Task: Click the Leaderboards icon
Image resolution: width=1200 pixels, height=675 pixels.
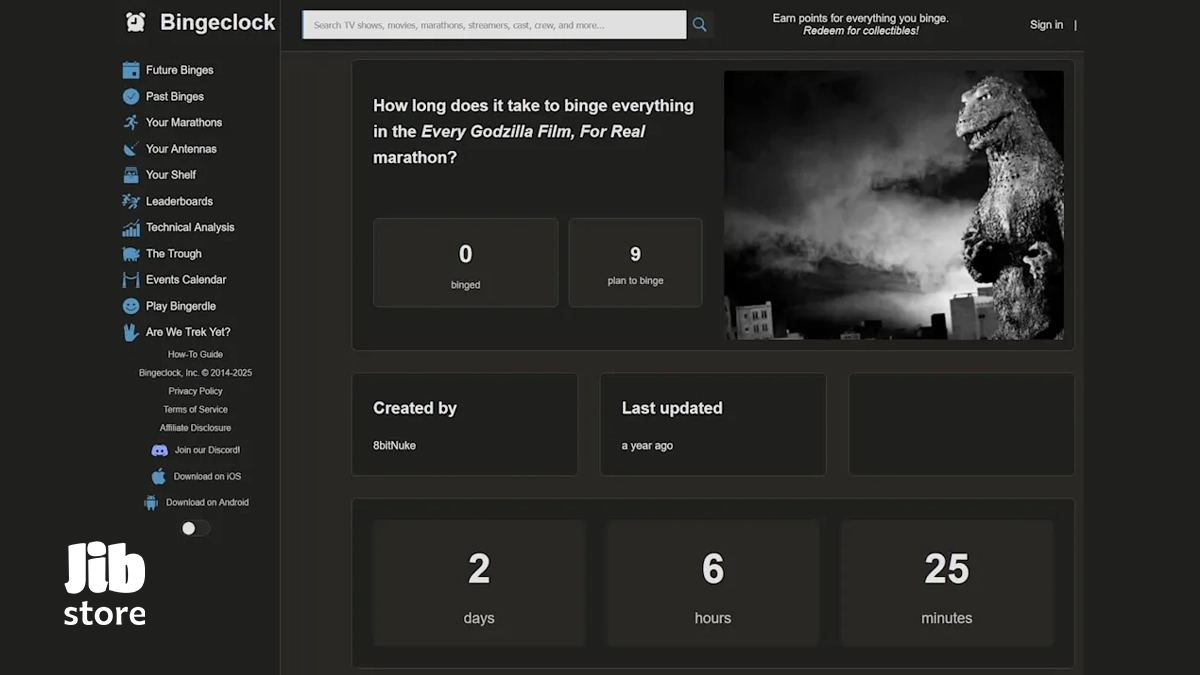Action: point(131,201)
